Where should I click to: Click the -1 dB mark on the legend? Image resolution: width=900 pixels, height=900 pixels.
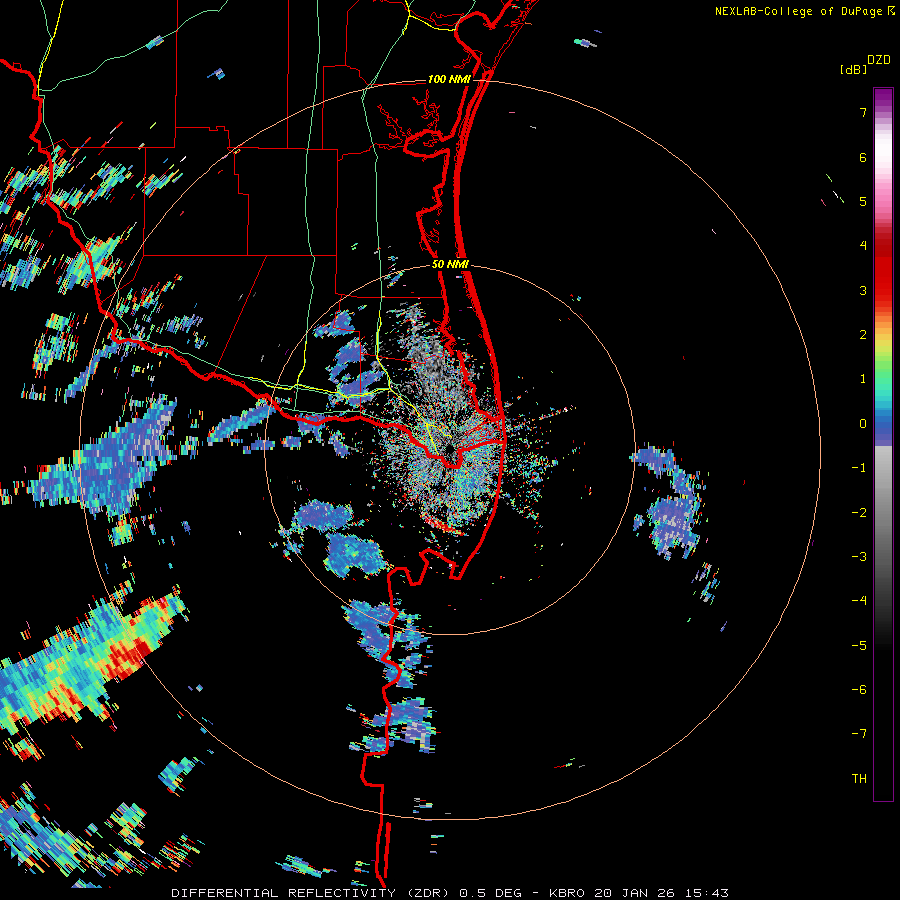859,468
